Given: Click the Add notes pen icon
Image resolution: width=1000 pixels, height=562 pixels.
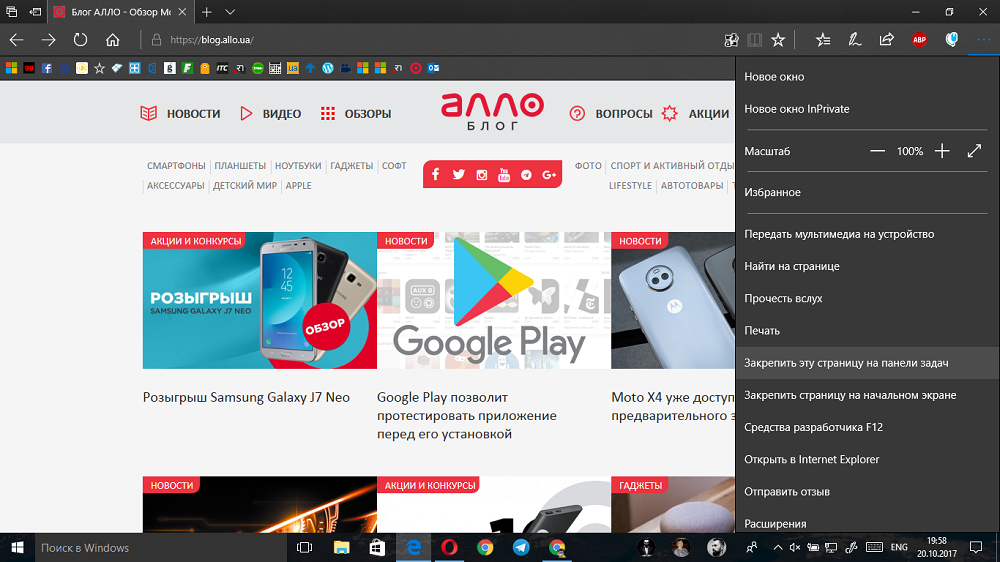Looking at the screenshot, I should click(855, 40).
